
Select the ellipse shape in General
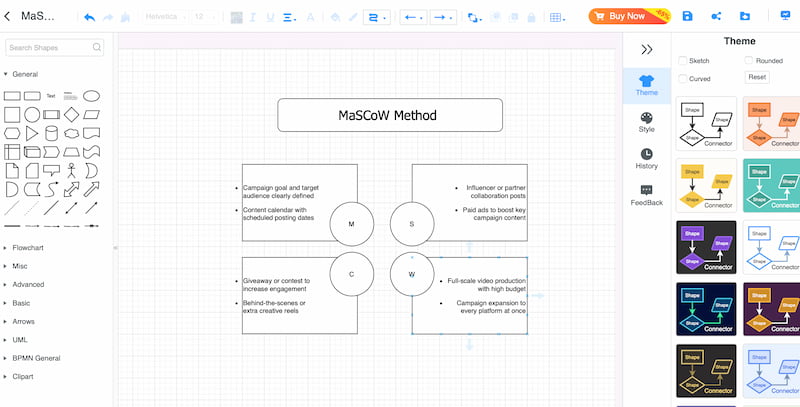coord(91,96)
